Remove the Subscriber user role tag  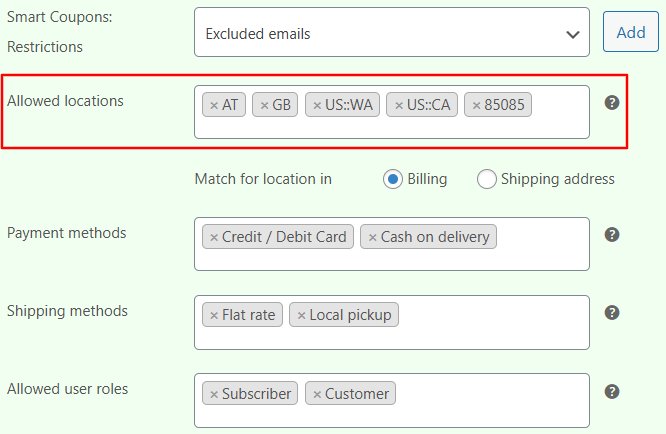pyautogui.click(x=214, y=394)
